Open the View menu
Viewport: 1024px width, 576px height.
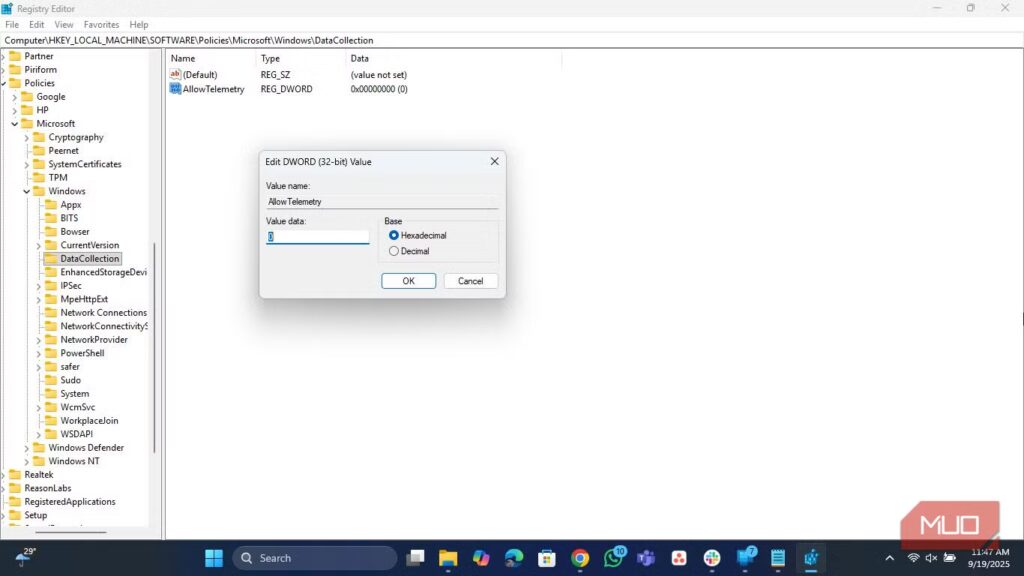64,24
